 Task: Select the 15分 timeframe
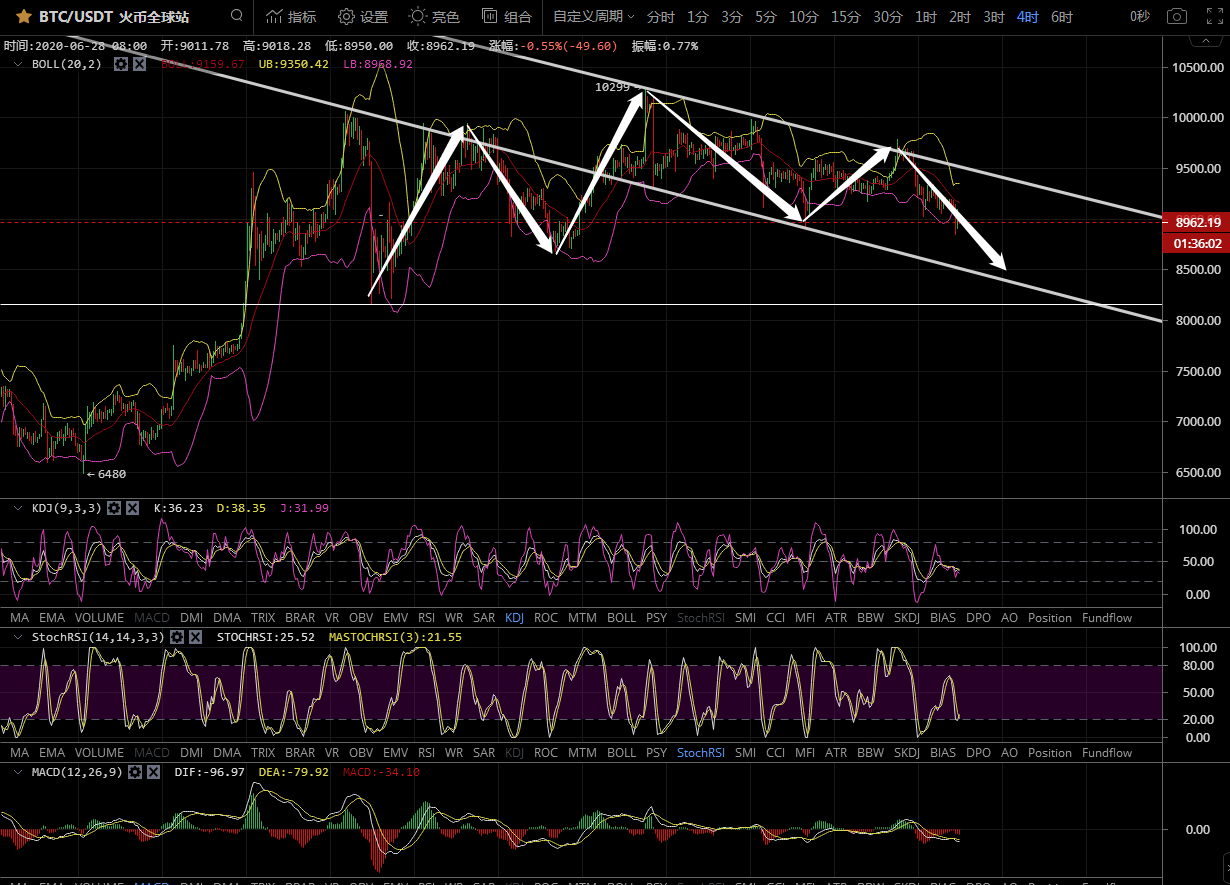845,17
